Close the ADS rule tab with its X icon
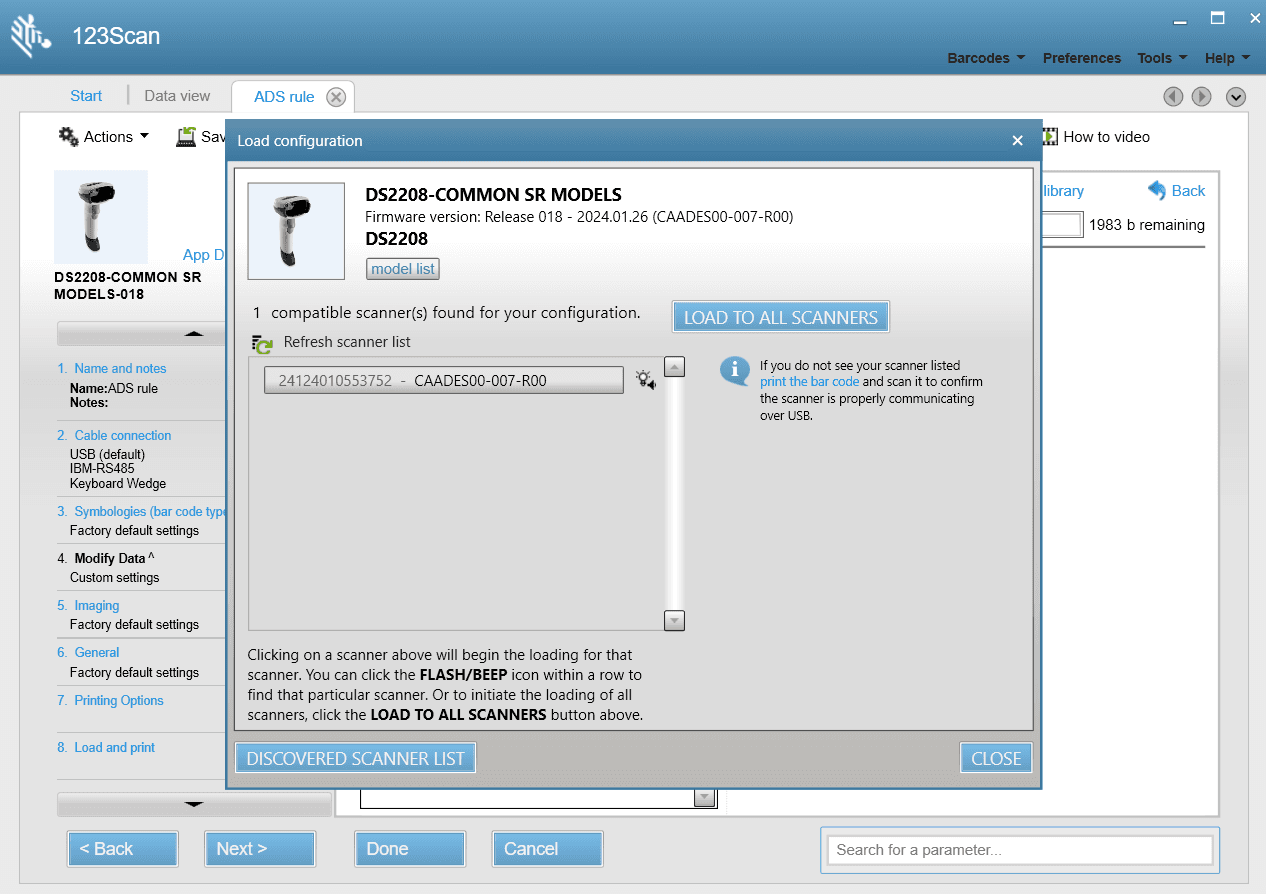Screen dimensions: 1266x894 [336, 97]
